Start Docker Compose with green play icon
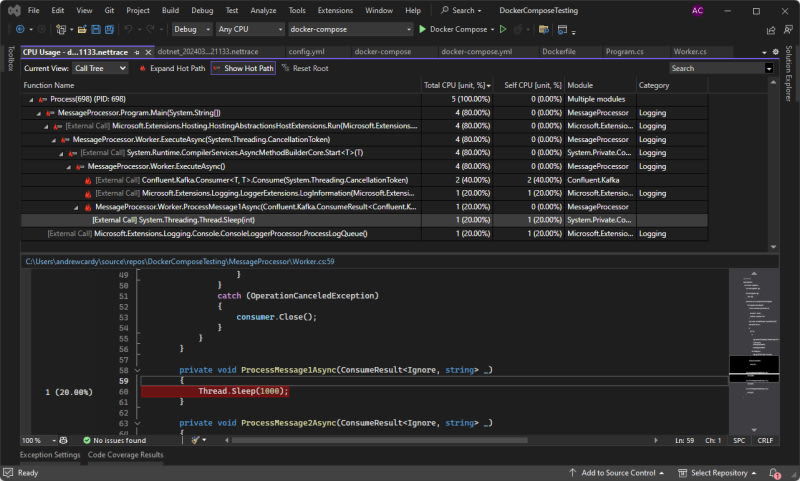This screenshot has width=800, height=481. pyautogui.click(x=423, y=29)
